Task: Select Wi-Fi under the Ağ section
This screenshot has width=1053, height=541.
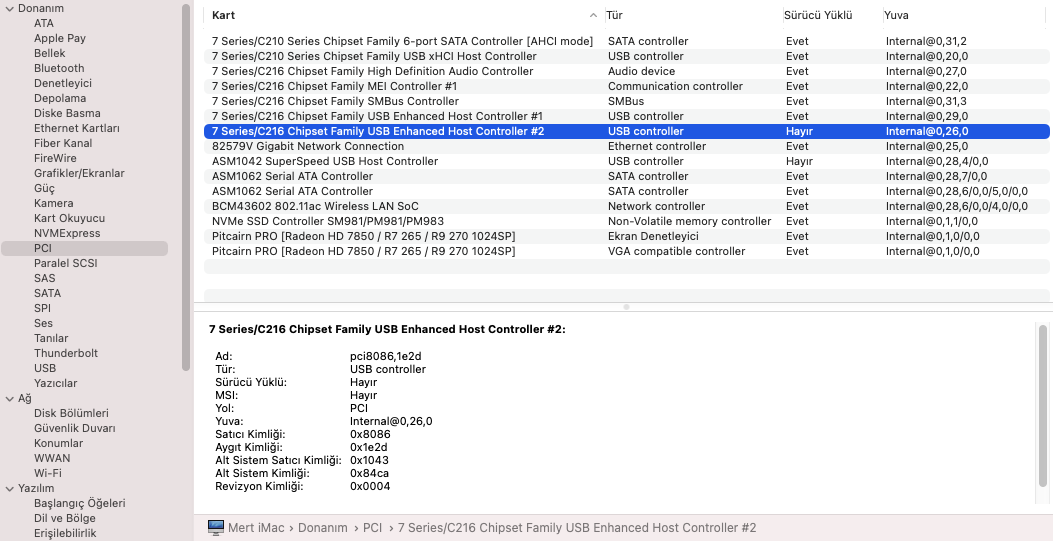Action: click(48, 473)
